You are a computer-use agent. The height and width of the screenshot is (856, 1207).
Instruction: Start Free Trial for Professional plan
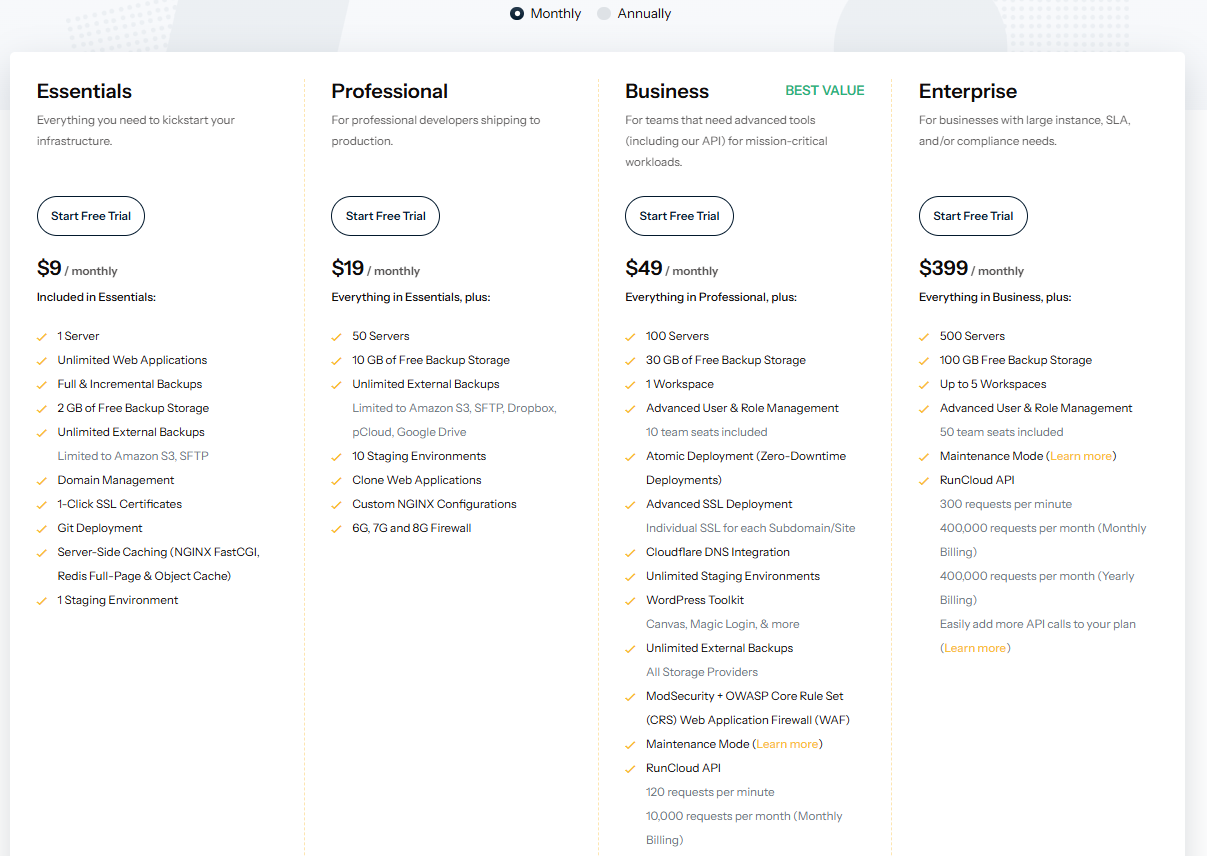tap(385, 216)
